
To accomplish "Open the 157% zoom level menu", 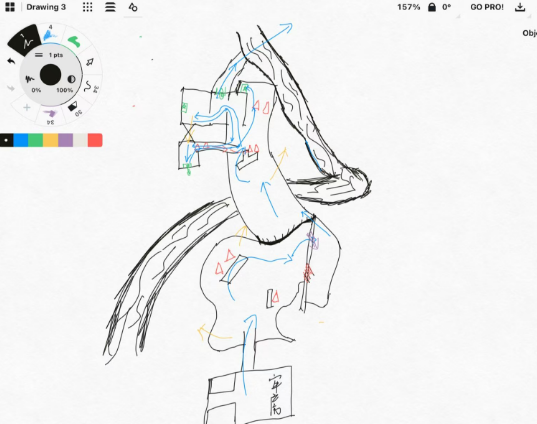I will 409,7.
